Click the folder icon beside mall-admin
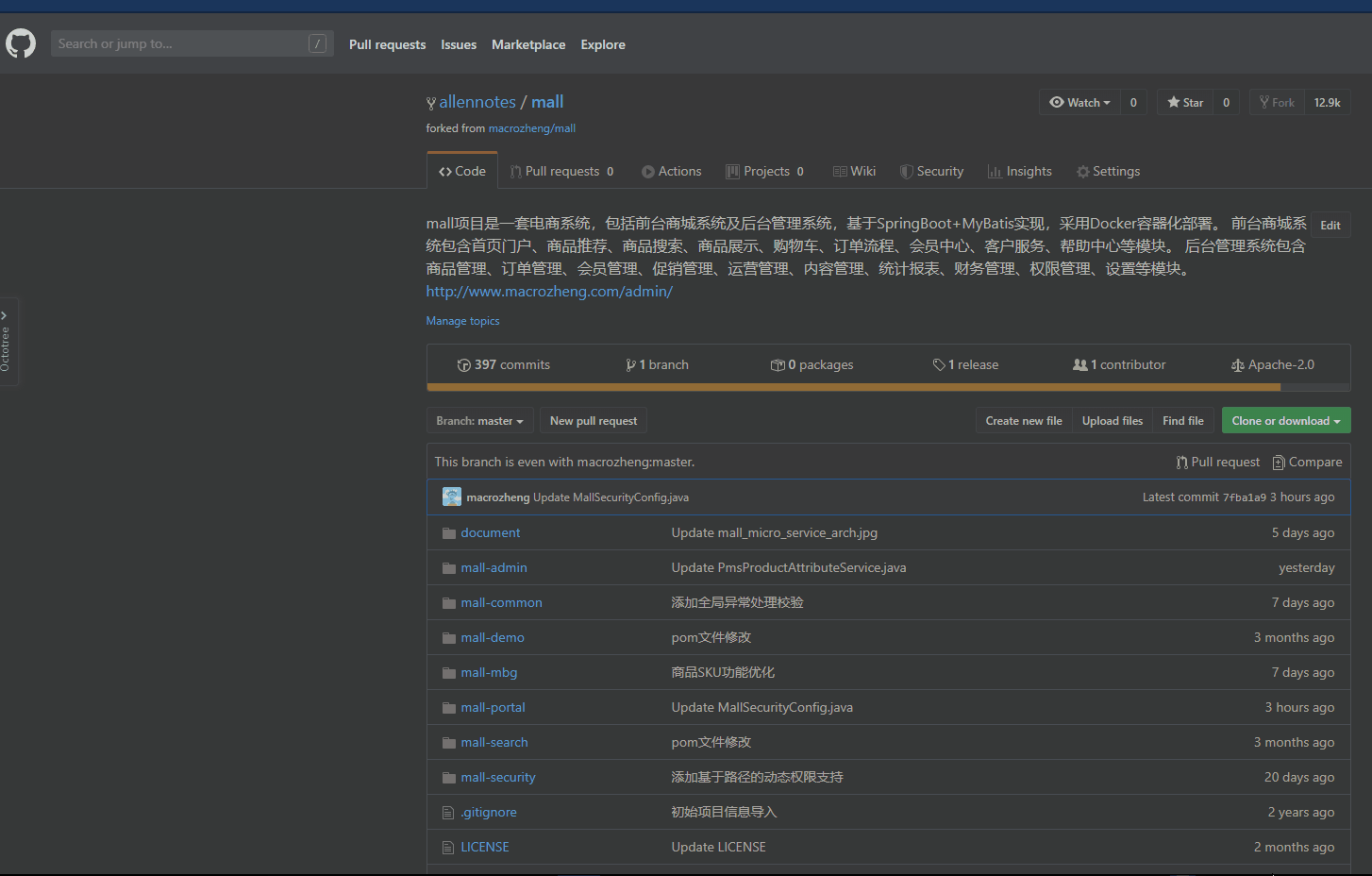The width and height of the screenshot is (1372, 876). tap(449, 568)
